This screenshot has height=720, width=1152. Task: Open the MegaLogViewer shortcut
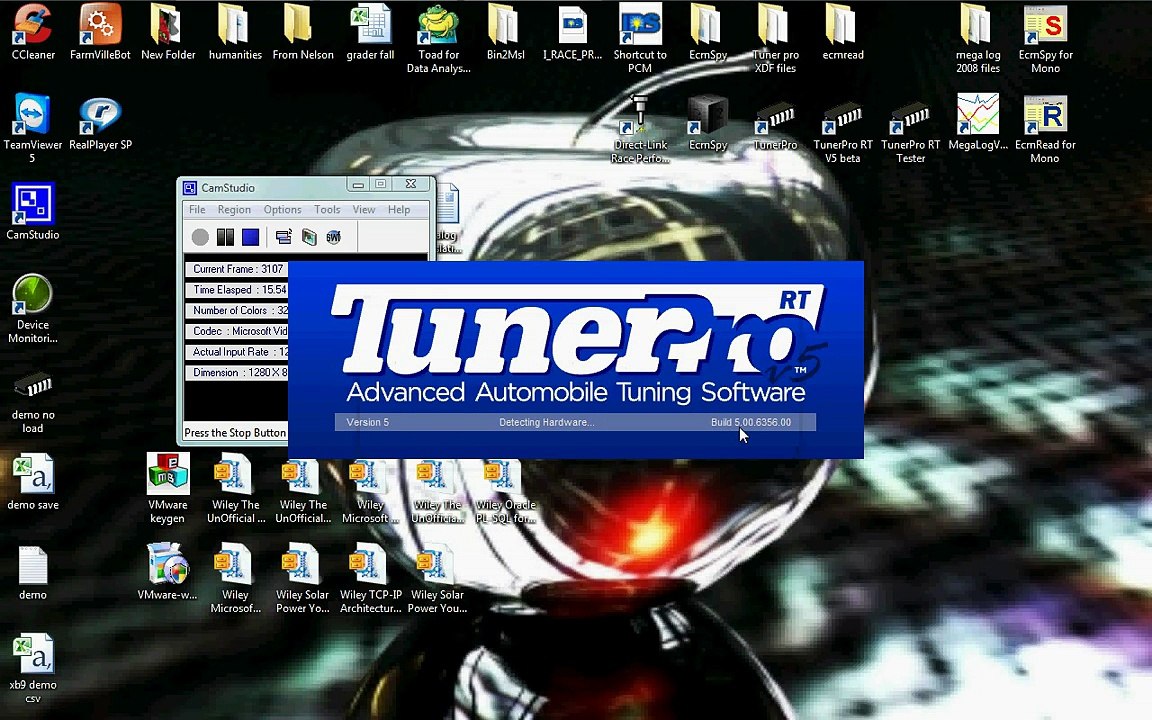[x=978, y=123]
